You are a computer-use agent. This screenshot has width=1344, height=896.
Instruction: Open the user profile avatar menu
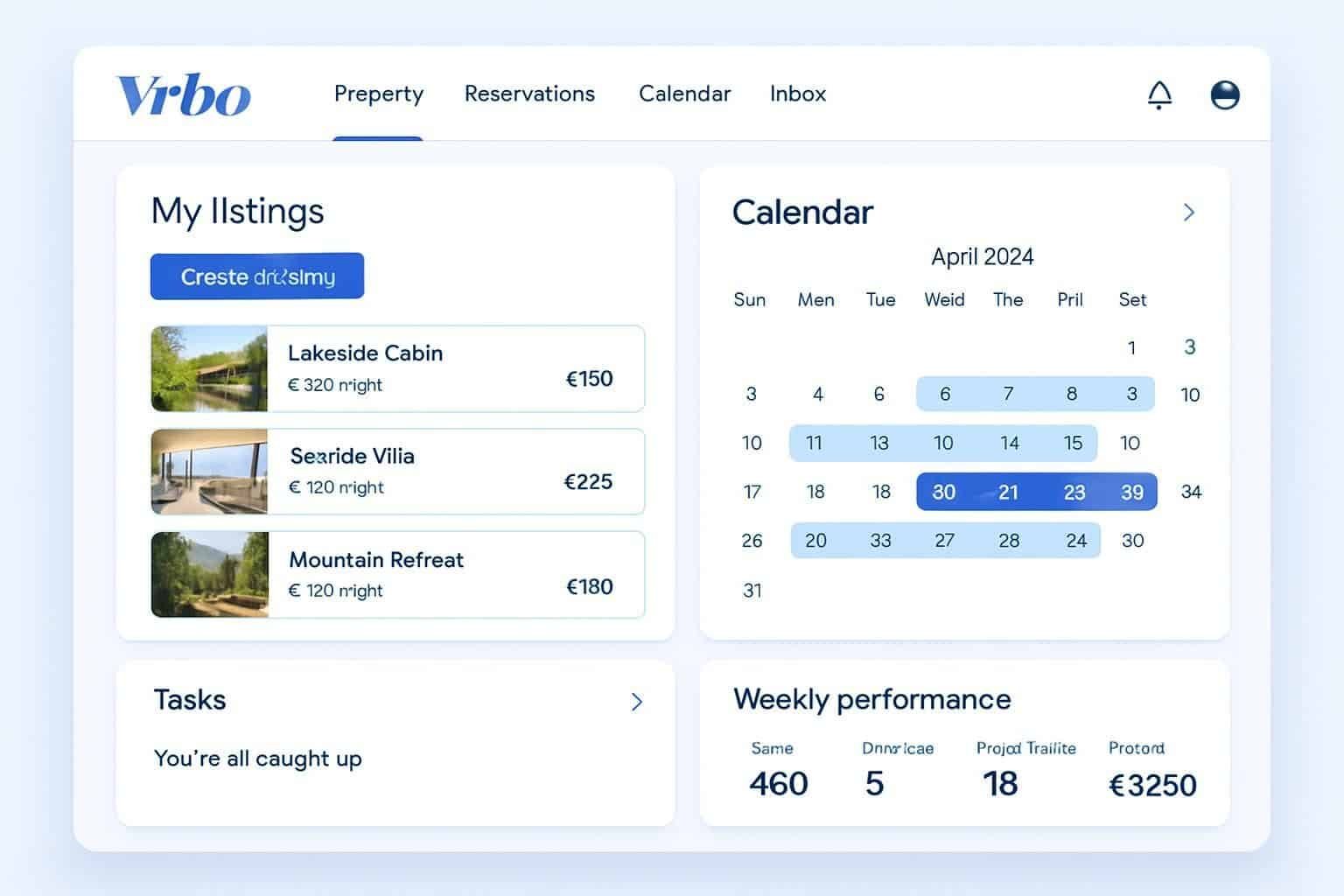click(1224, 94)
